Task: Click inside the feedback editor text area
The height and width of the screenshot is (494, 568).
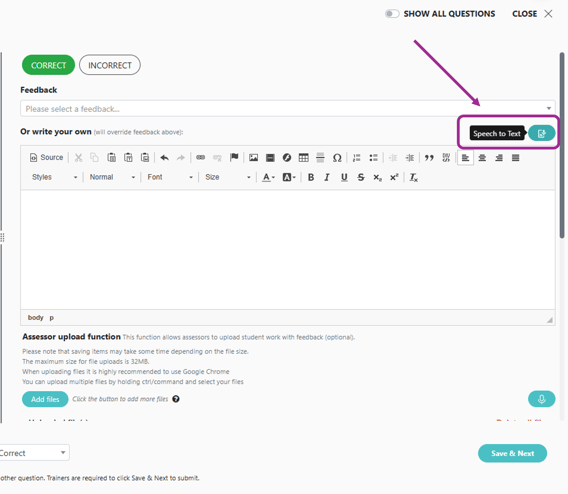Action: [x=288, y=250]
